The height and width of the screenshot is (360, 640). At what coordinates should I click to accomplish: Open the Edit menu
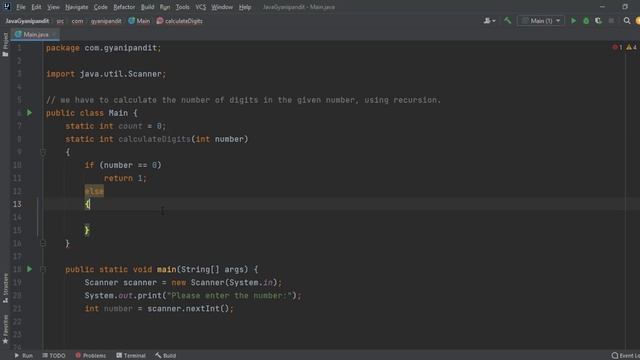pyautogui.click(x=36, y=7)
